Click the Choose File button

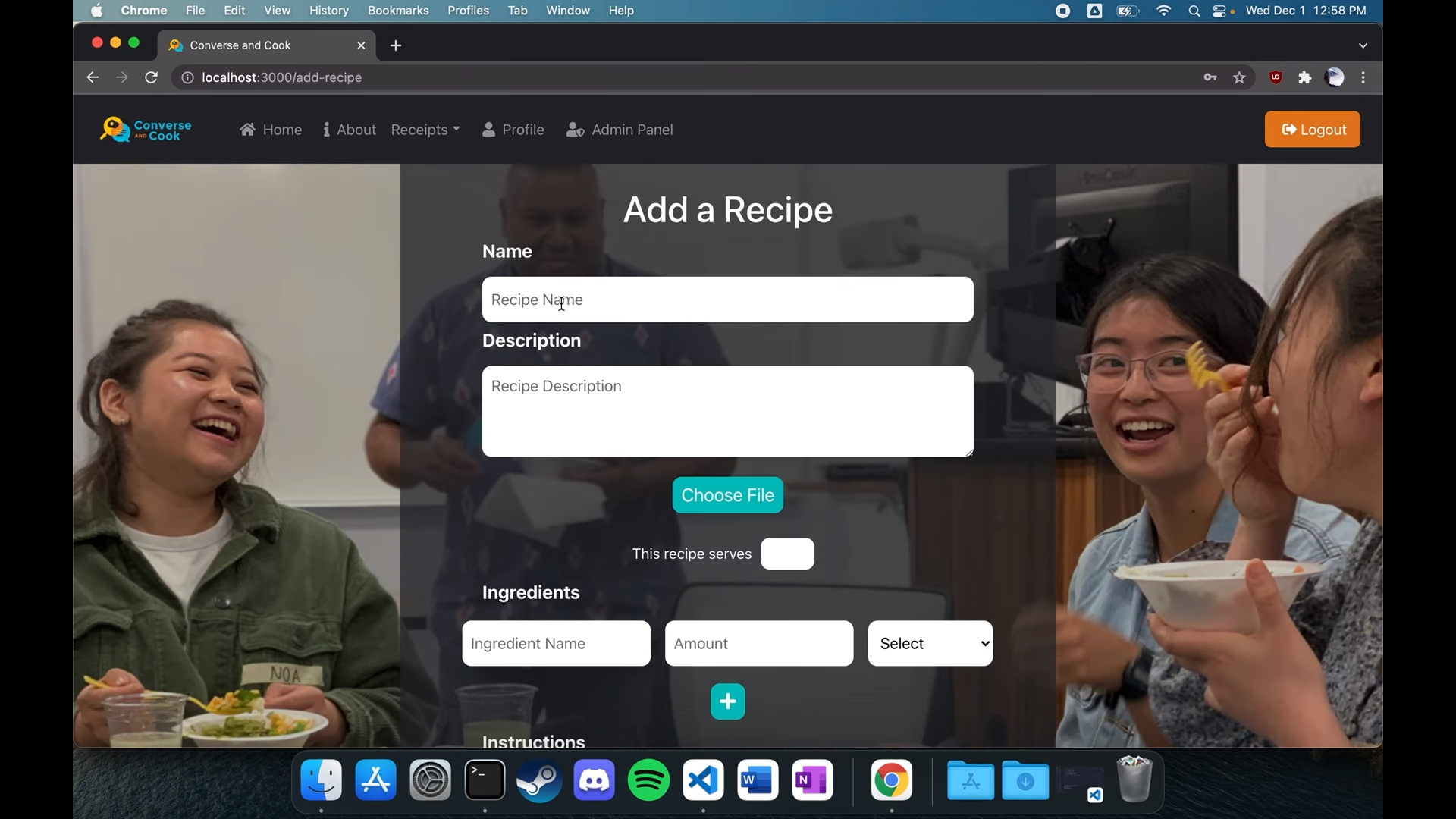pyautogui.click(x=727, y=495)
